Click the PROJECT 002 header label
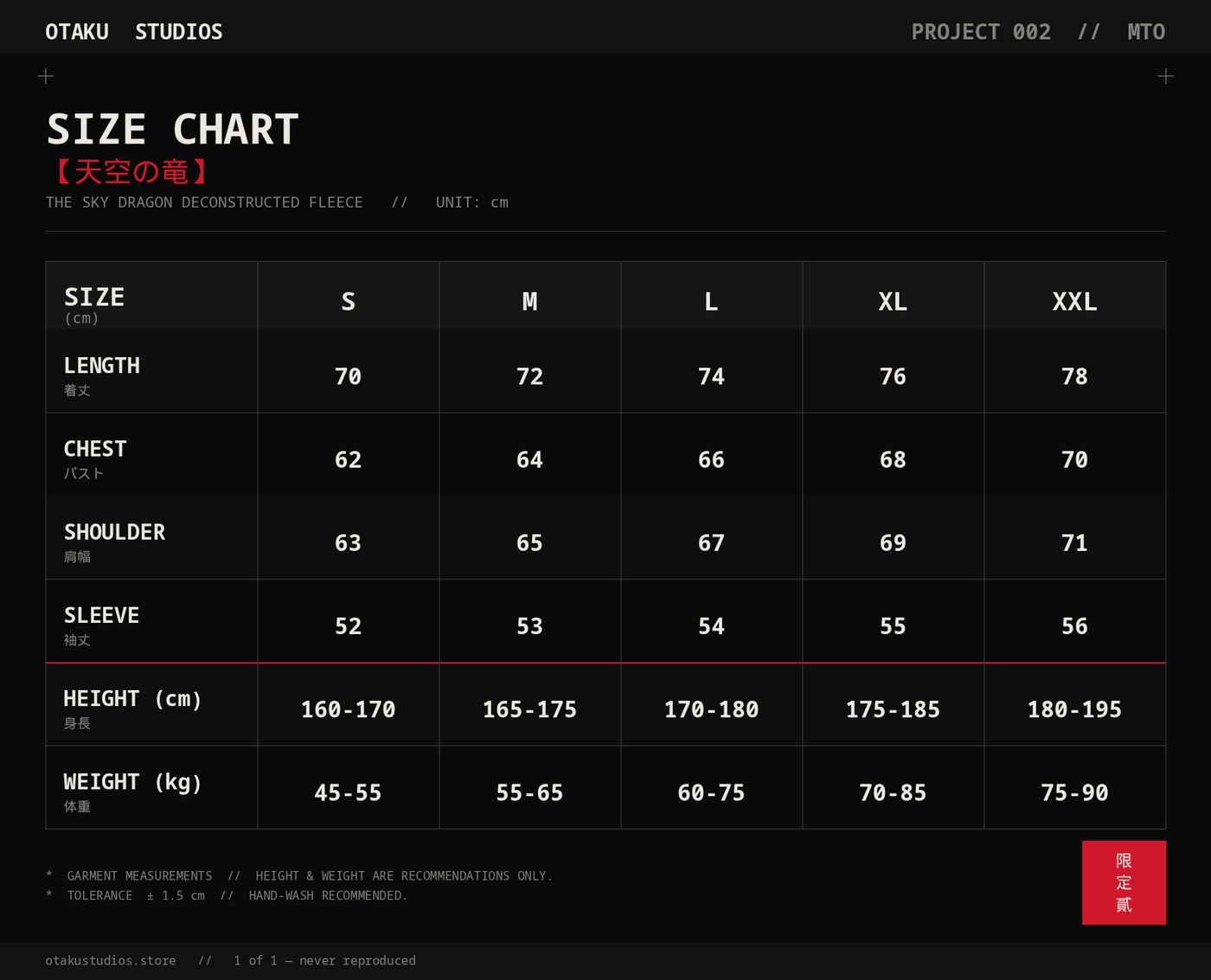Image resolution: width=1211 pixels, height=980 pixels. click(x=981, y=32)
